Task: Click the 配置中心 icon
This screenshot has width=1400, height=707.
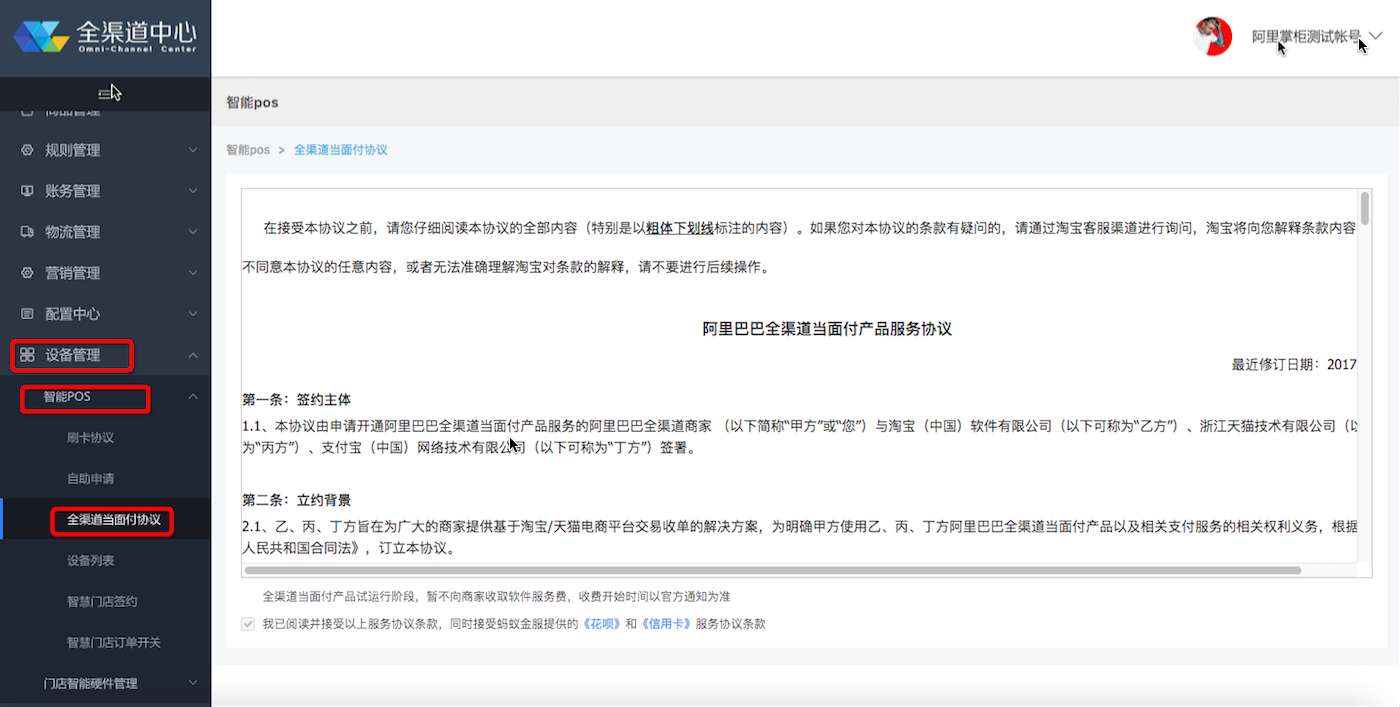Action: point(28,314)
